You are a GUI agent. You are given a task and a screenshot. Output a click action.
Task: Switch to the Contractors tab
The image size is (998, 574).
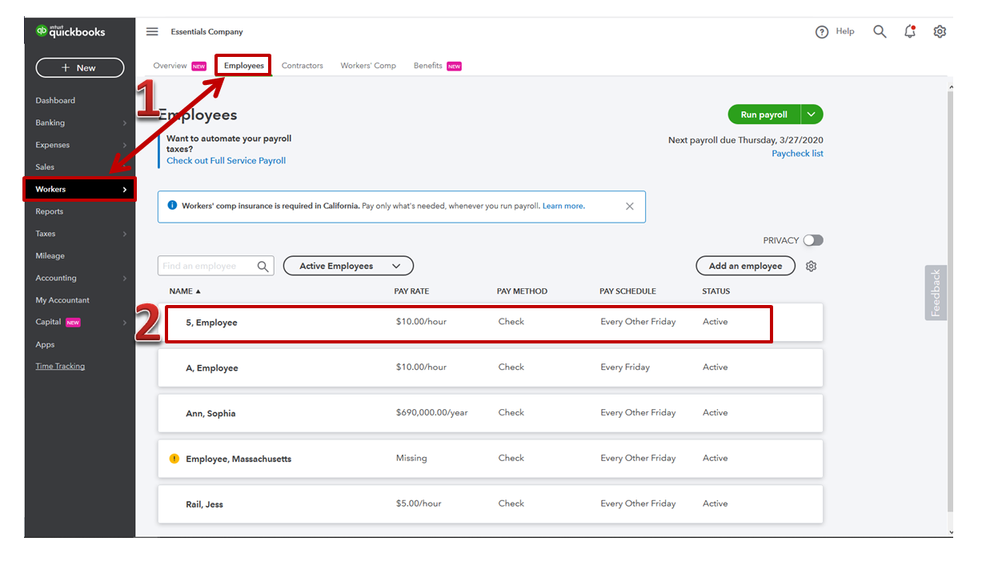[x=302, y=66]
